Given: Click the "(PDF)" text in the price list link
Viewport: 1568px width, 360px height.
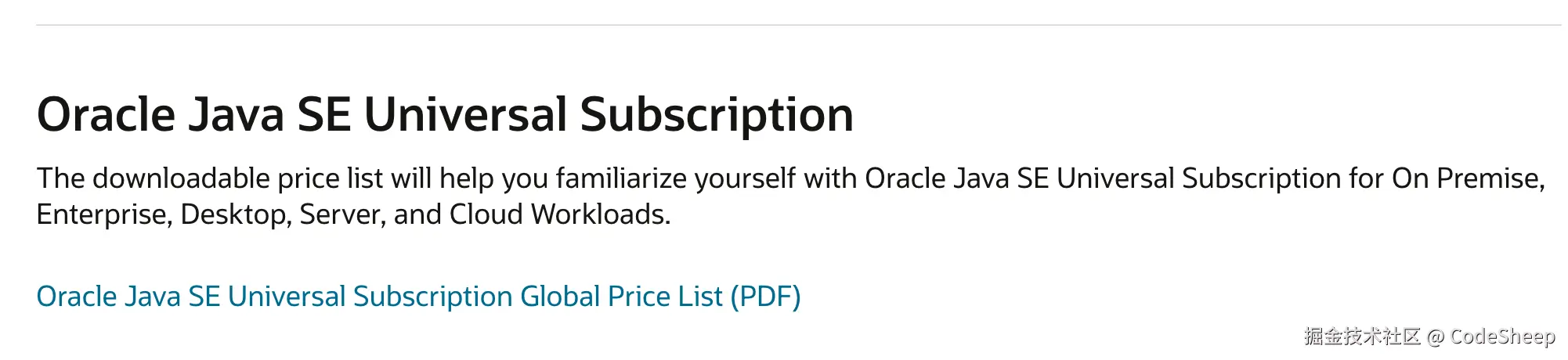Looking at the screenshot, I should click(765, 297).
